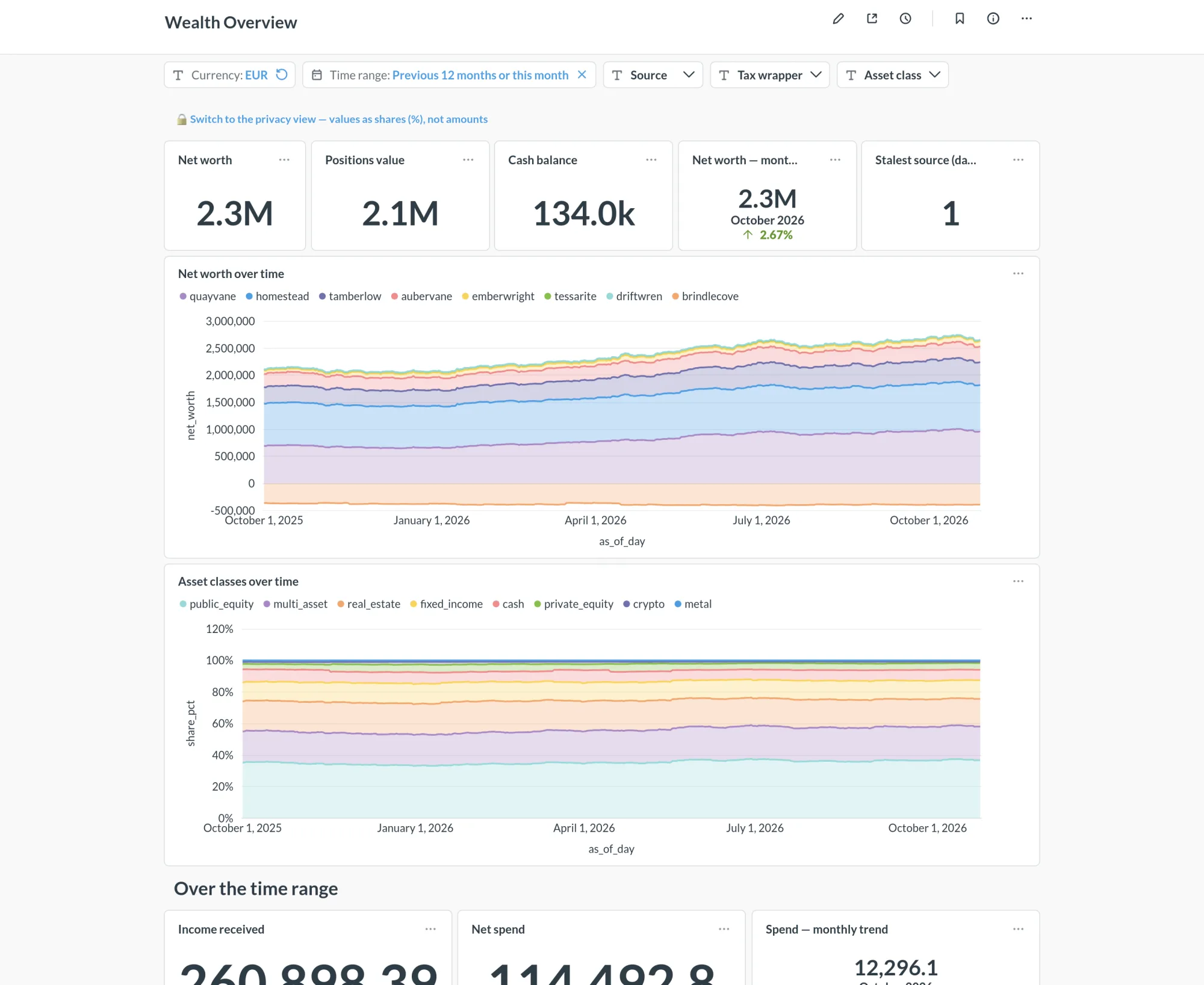Toggle fixed_income series in legend
Viewport: 1204px width, 985px height.
click(x=446, y=604)
